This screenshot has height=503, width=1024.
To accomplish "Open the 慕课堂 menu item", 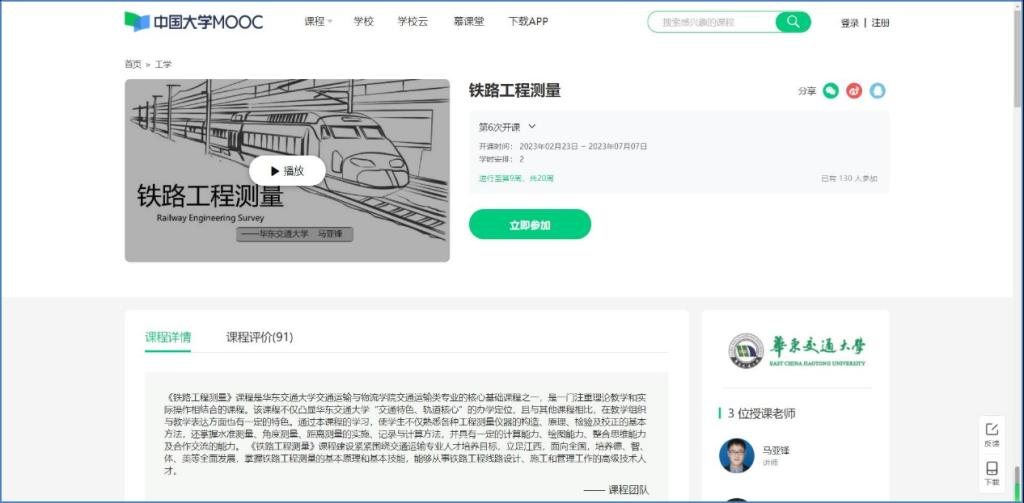I will coord(468,22).
